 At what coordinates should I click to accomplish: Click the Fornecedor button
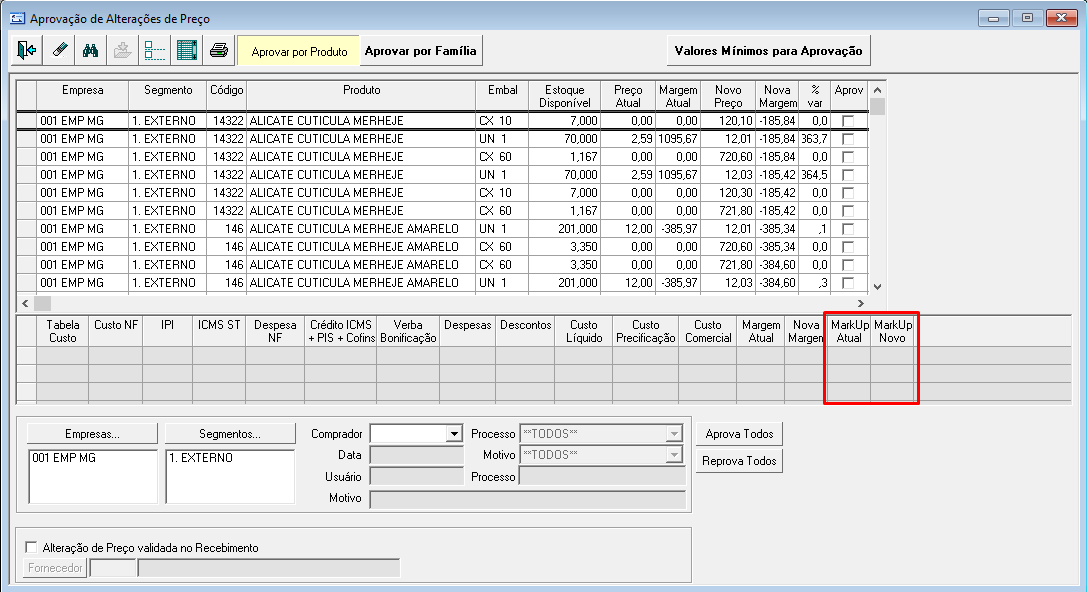[x=55, y=568]
